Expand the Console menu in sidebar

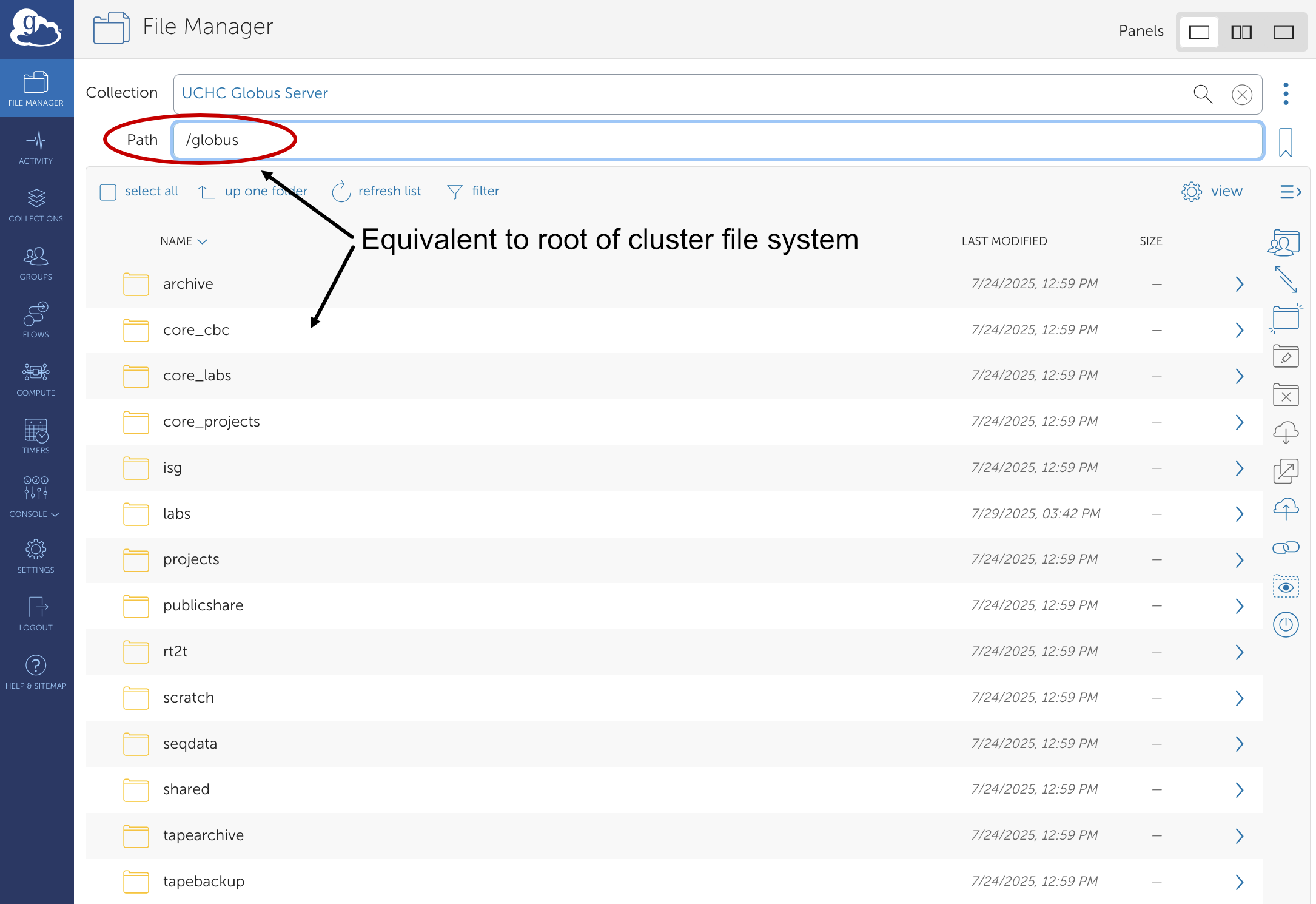36,497
